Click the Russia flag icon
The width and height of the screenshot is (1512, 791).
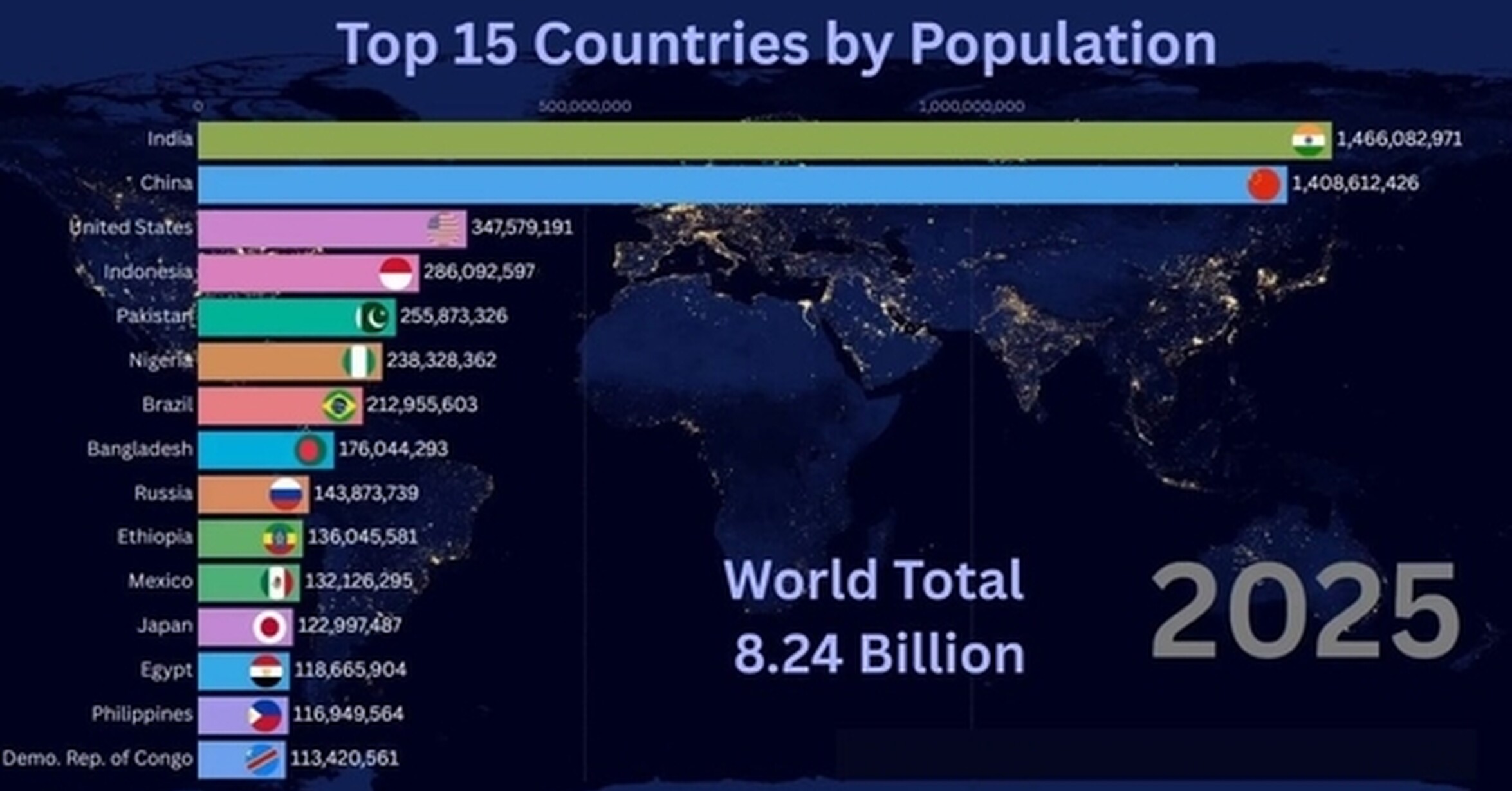(x=286, y=494)
